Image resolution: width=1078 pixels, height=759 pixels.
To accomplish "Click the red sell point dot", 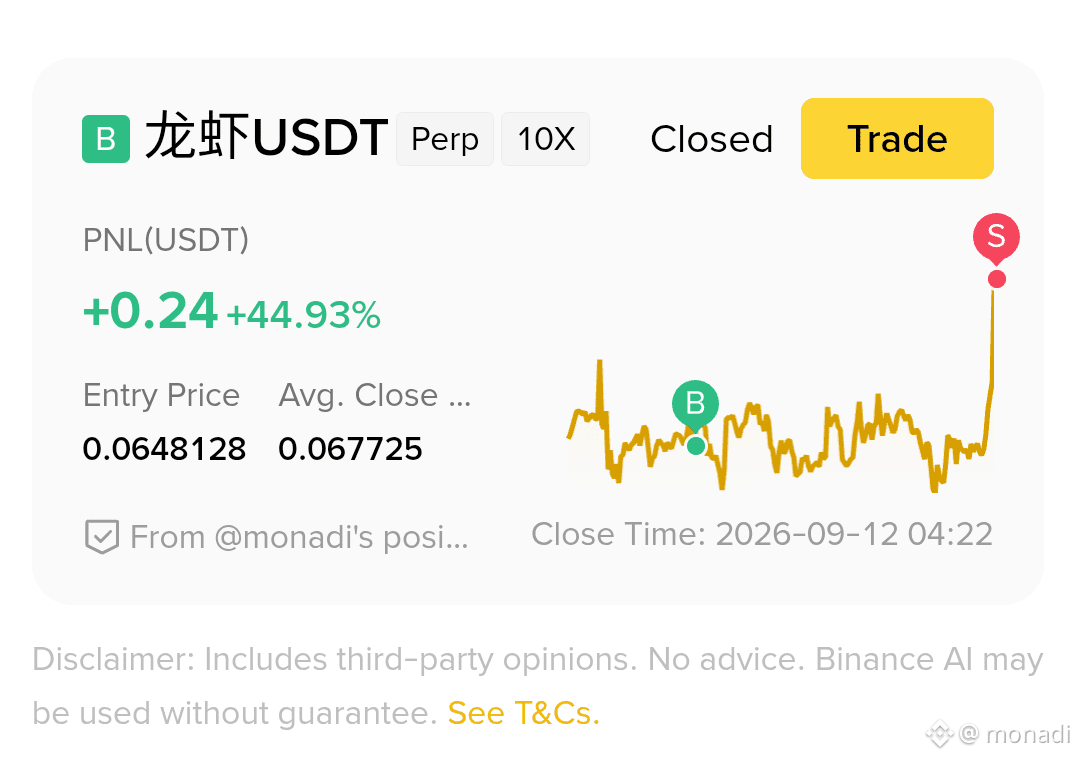I will point(997,279).
